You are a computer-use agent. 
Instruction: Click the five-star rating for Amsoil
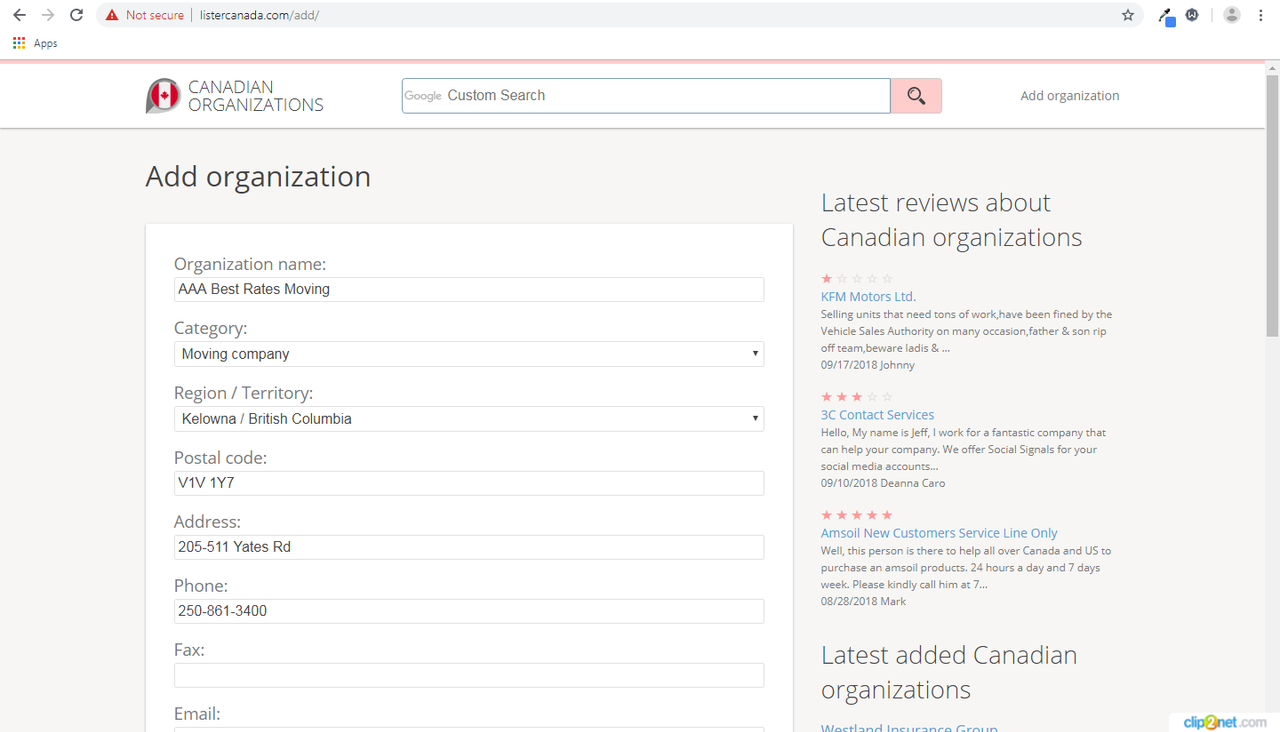click(857, 515)
